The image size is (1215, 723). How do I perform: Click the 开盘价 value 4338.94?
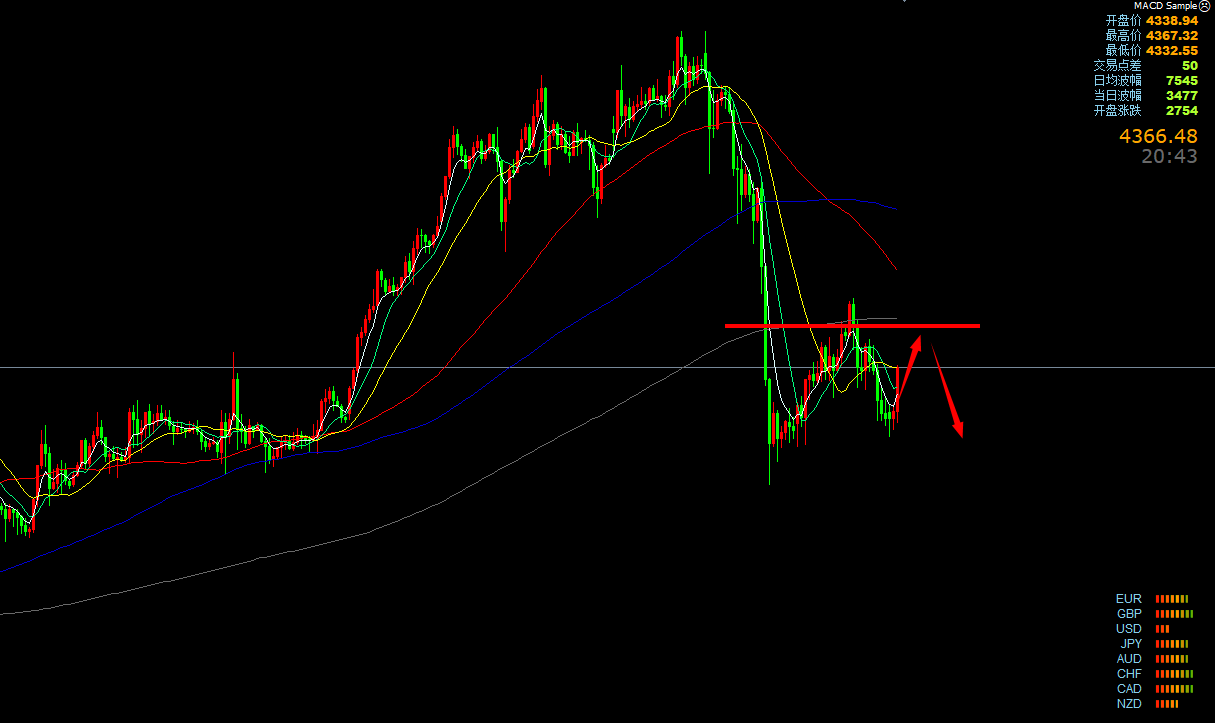(1171, 20)
